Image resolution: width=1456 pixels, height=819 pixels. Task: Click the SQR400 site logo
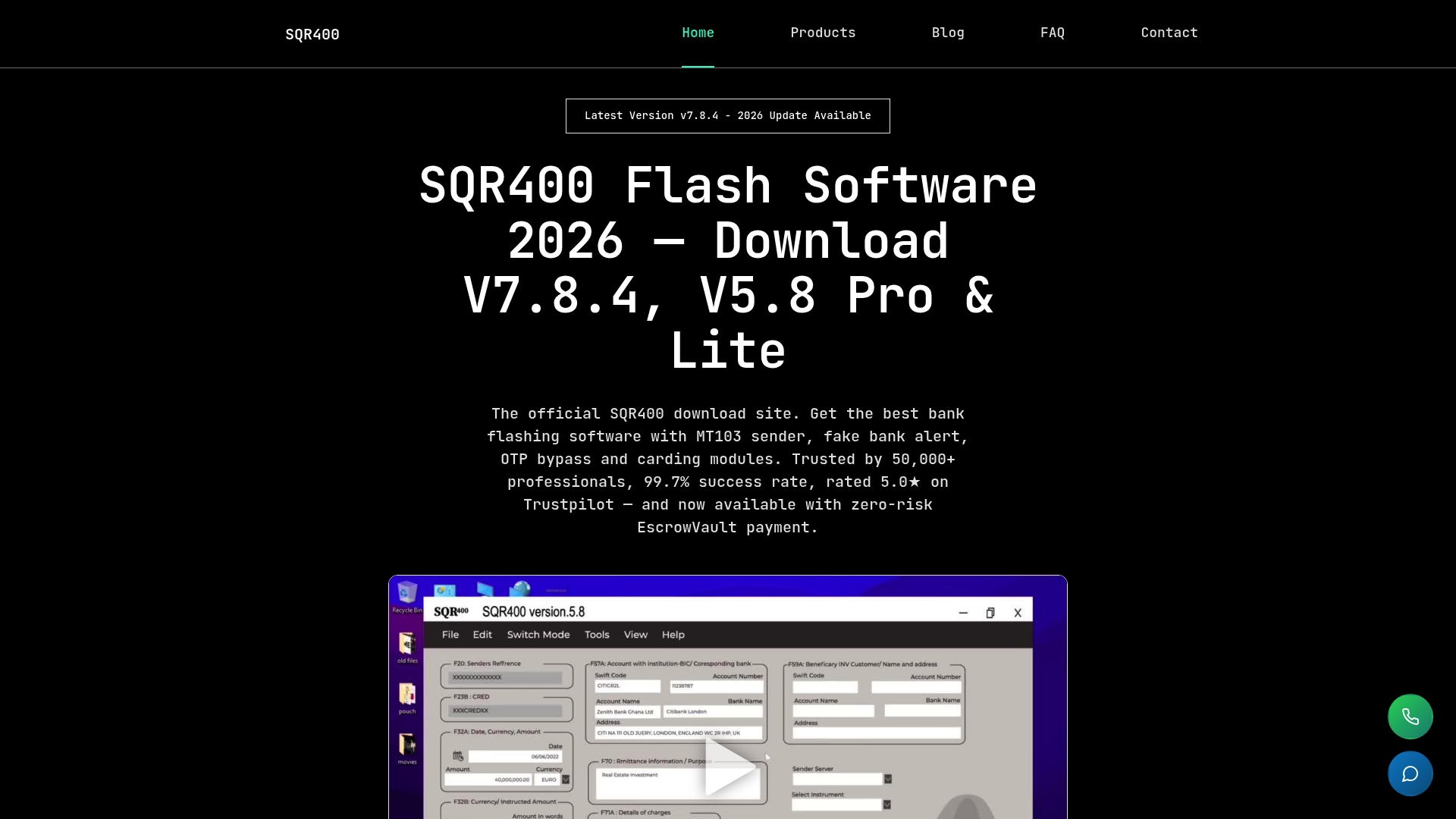(312, 34)
